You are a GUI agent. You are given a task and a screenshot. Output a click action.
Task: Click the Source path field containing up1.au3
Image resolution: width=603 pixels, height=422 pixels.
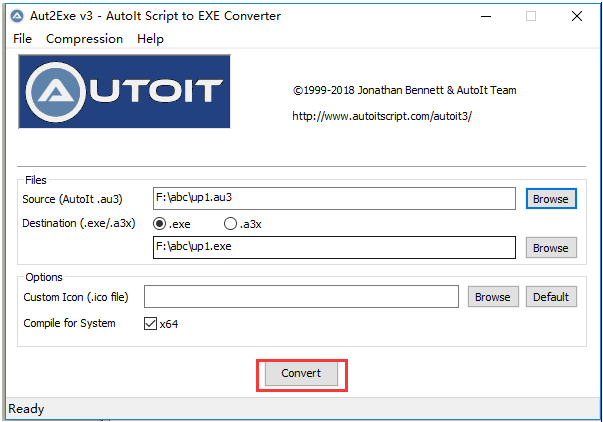click(x=334, y=198)
